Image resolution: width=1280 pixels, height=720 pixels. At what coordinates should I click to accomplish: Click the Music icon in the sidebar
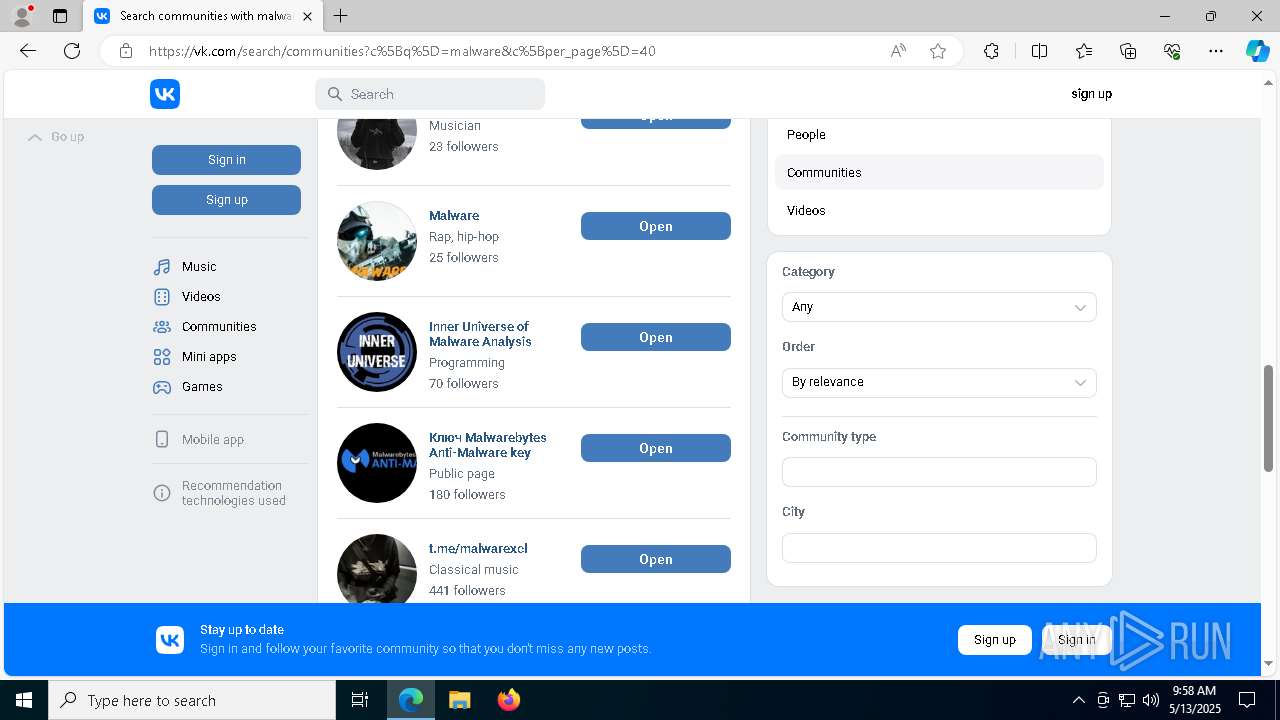(162, 267)
